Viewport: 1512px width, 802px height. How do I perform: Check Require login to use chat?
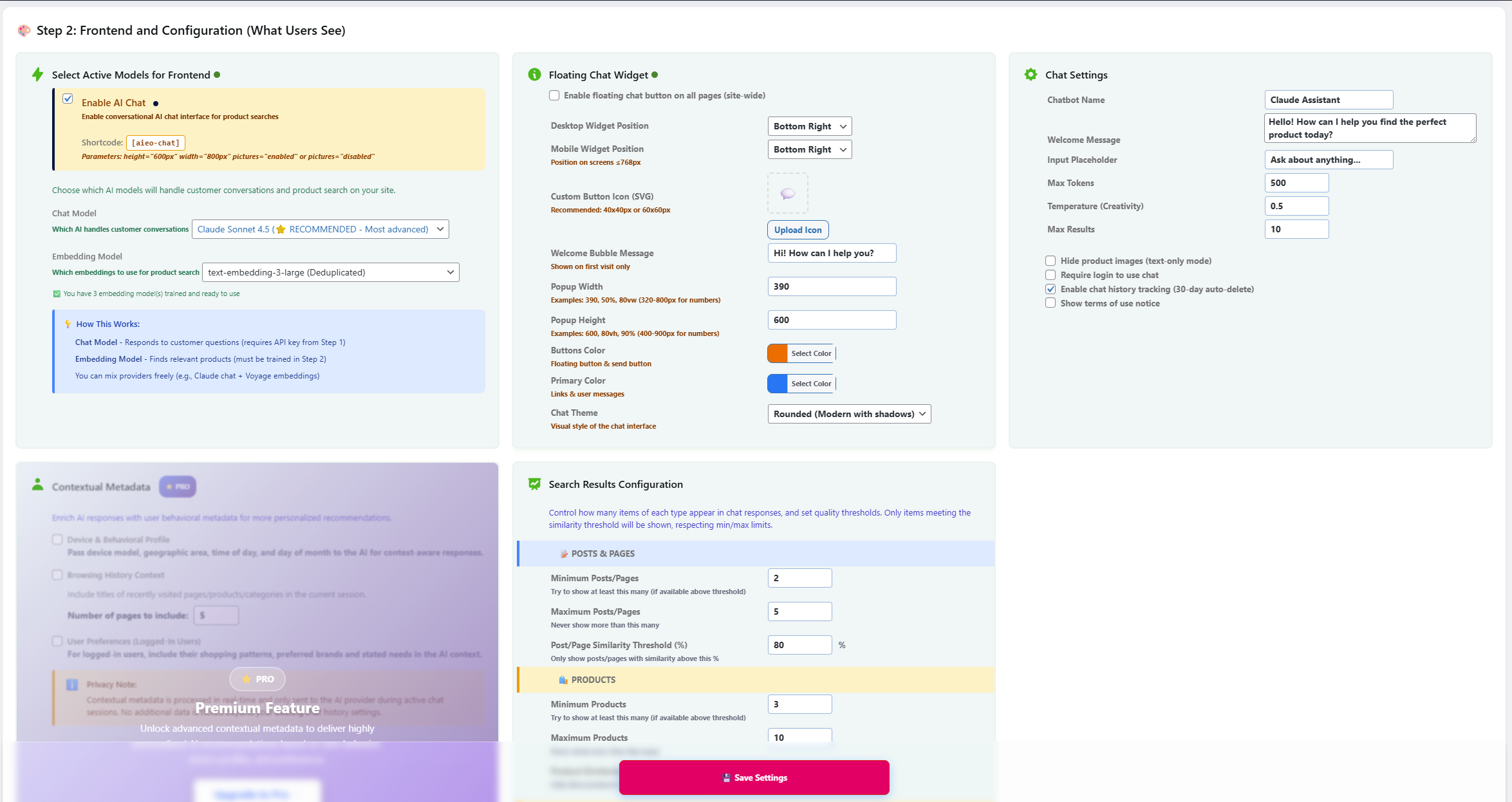(x=1050, y=275)
